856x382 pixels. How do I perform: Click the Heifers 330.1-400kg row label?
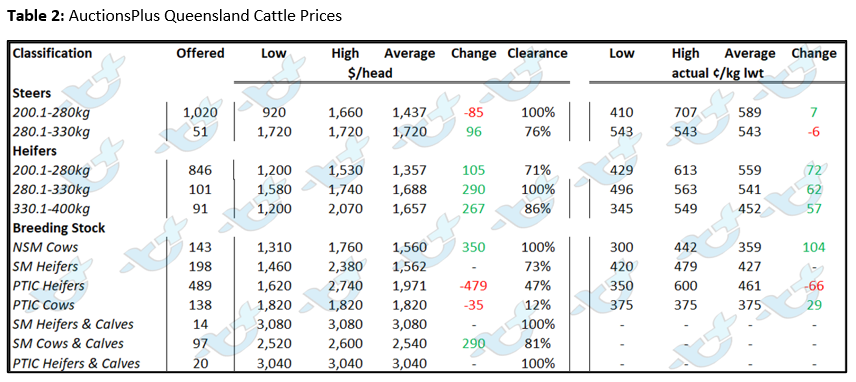(51, 209)
